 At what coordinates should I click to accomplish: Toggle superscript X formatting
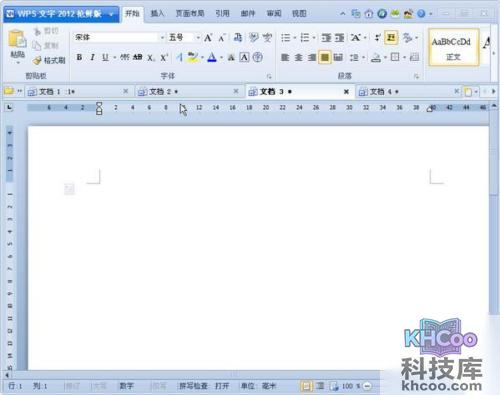[x=164, y=57]
